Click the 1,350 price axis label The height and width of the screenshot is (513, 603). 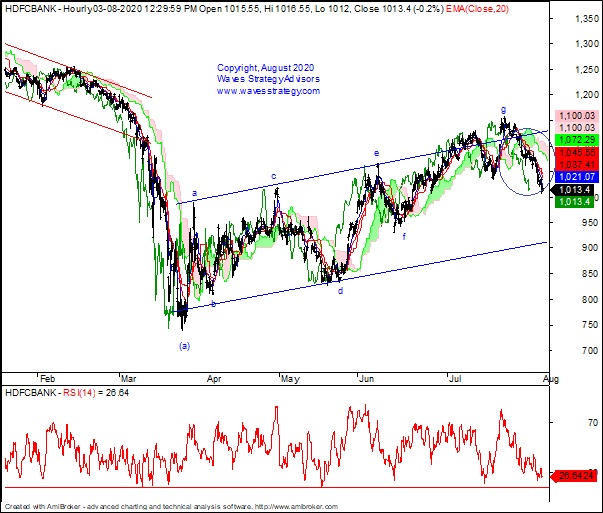coord(587,18)
